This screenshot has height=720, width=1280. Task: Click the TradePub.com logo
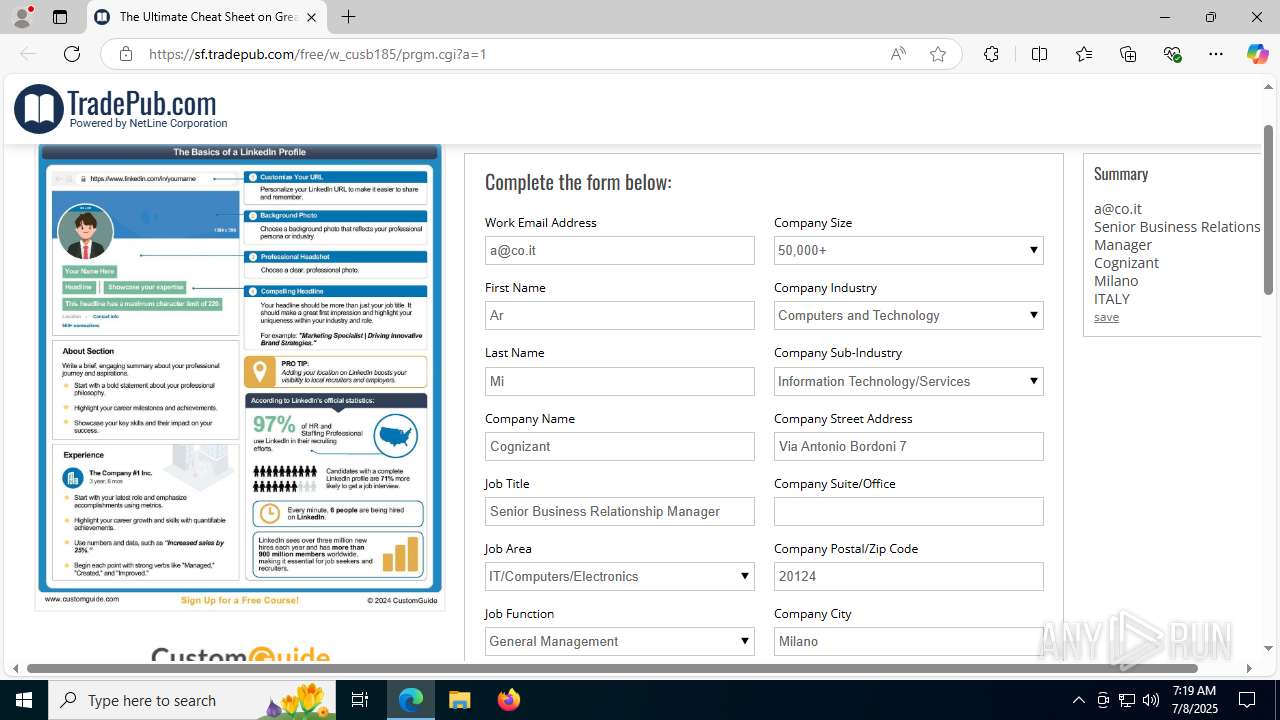tap(121, 109)
